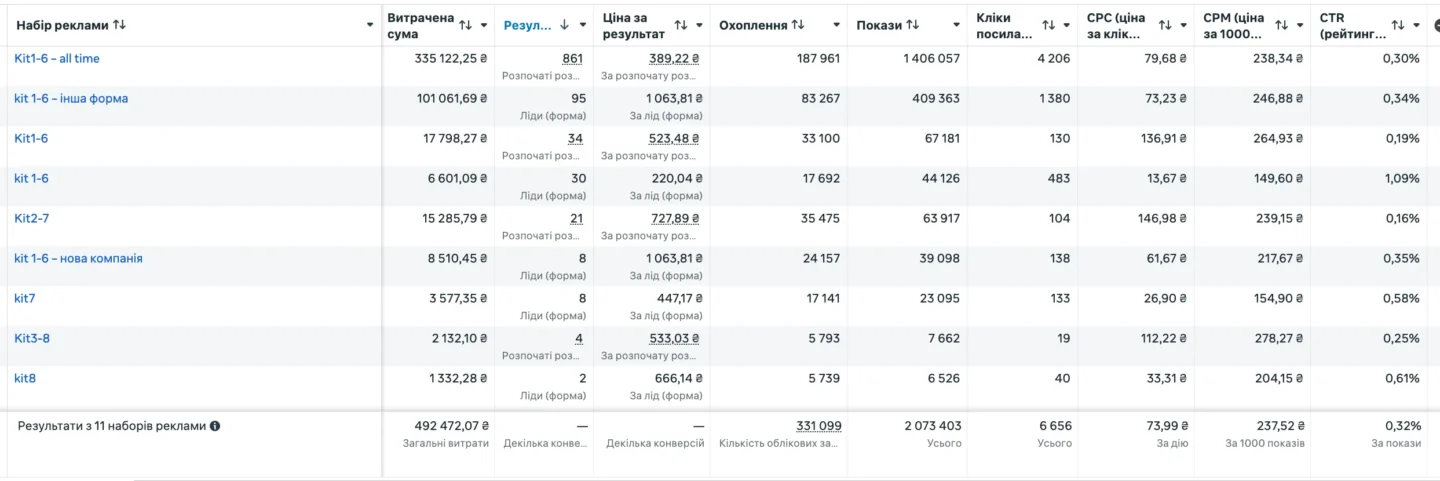Open ad set kit7
The image size is (1440, 481).
point(25,299)
